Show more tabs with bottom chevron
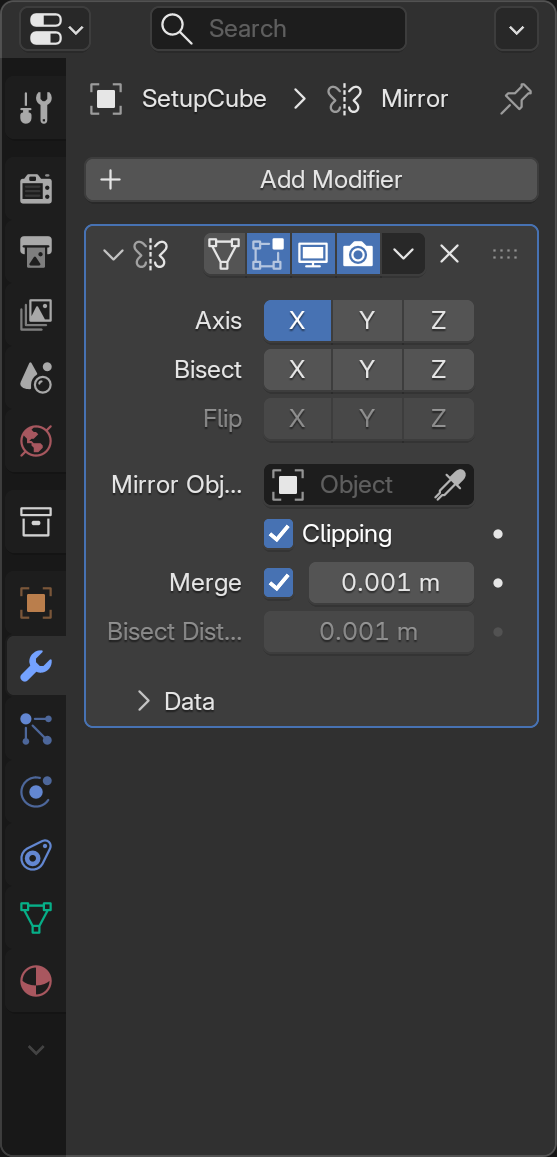This screenshot has height=1157, width=557. click(35, 1049)
